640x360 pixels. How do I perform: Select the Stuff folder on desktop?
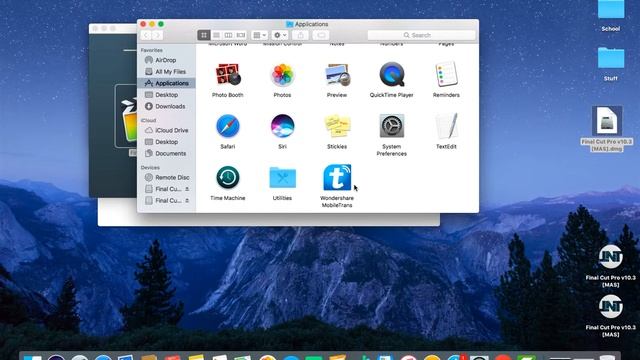click(611, 58)
